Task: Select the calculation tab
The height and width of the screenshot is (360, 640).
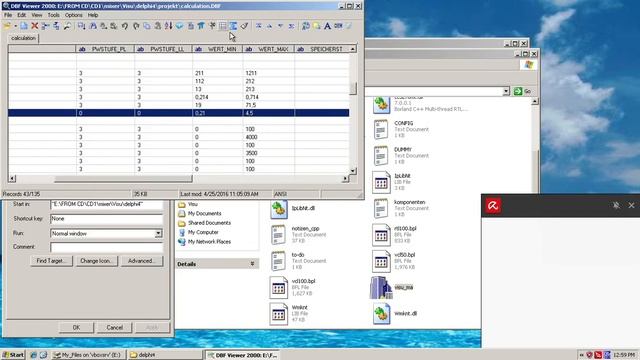Action: 23,38
